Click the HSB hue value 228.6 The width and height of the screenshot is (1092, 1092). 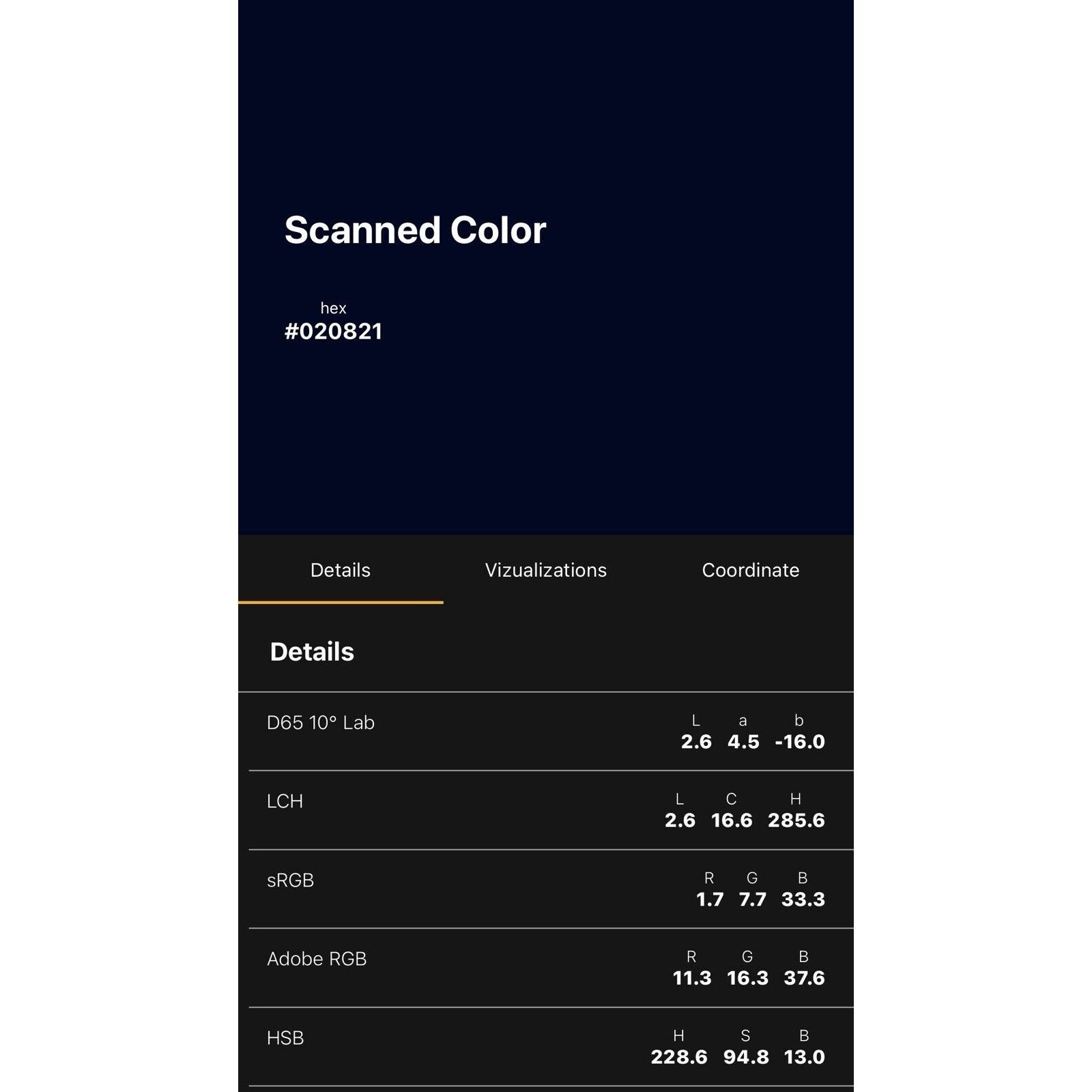coord(678,1057)
